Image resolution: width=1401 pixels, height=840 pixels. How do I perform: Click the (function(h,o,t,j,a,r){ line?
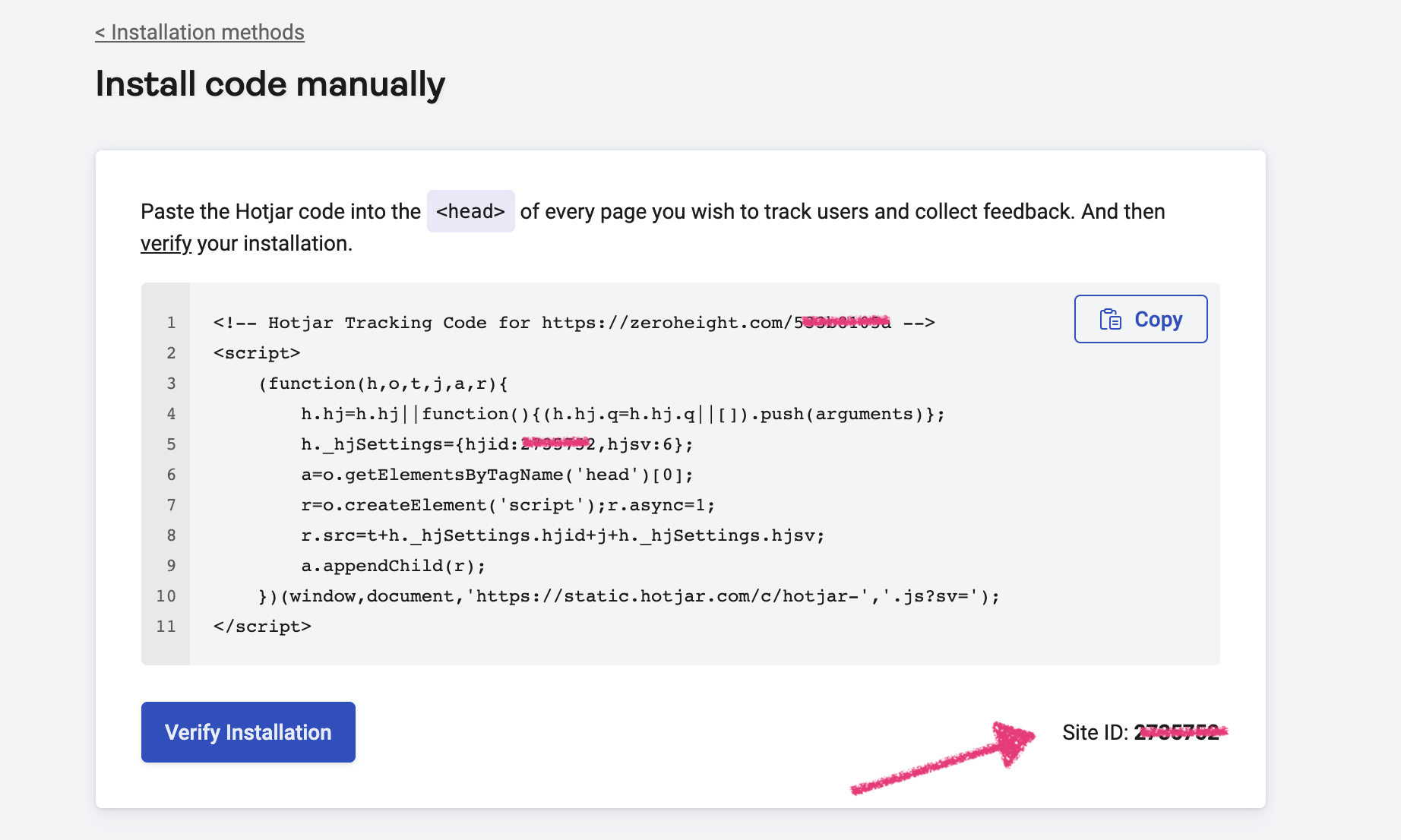pos(383,384)
